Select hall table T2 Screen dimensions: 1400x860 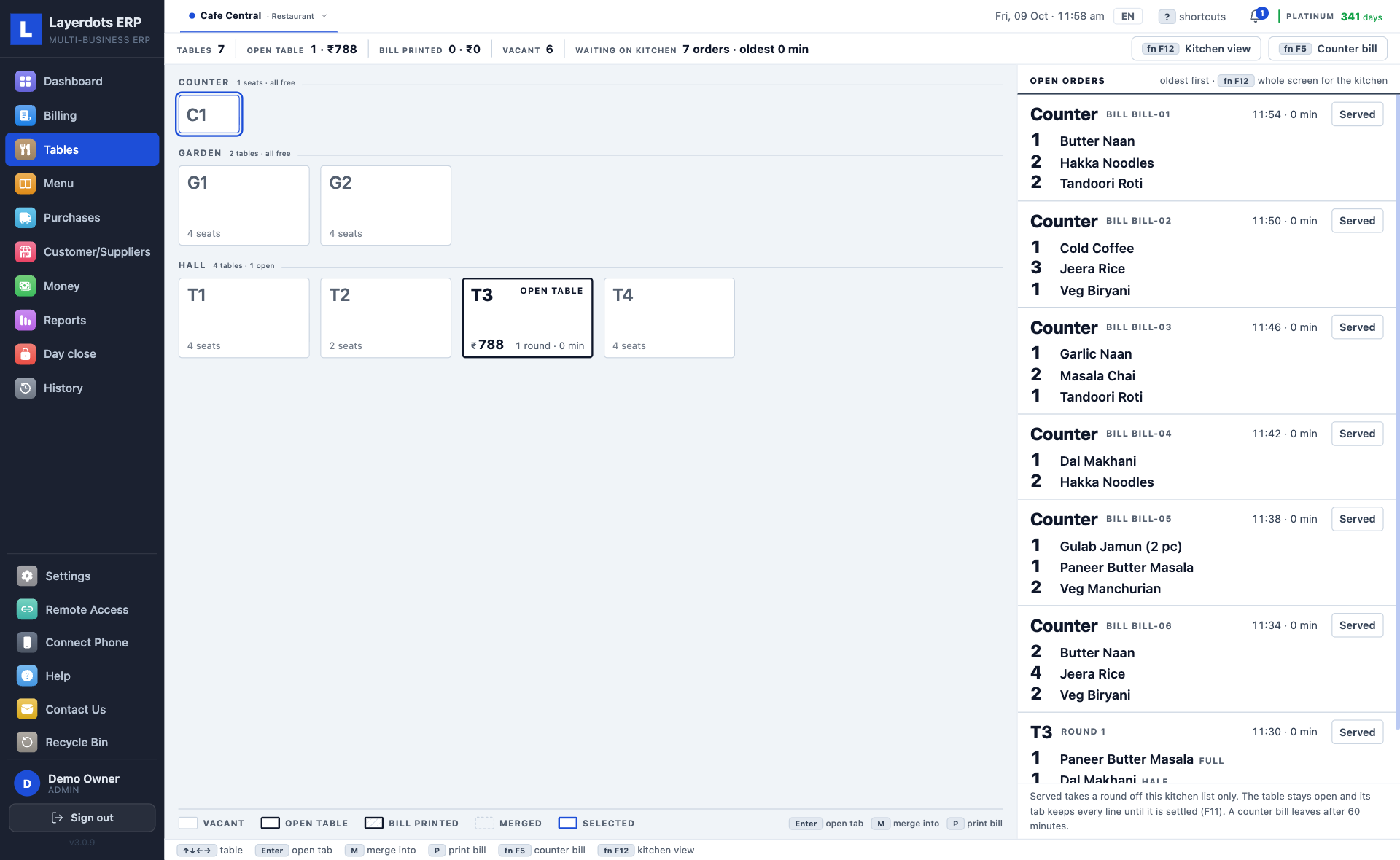coord(386,318)
